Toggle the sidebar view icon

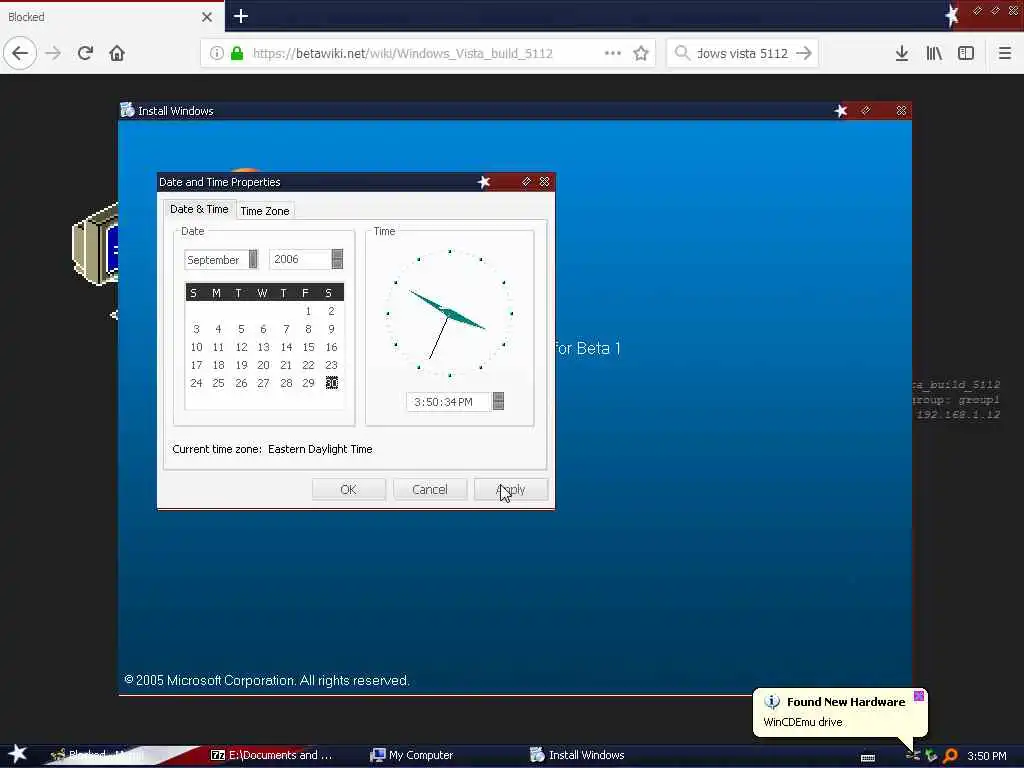pyautogui.click(x=966, y=53)
